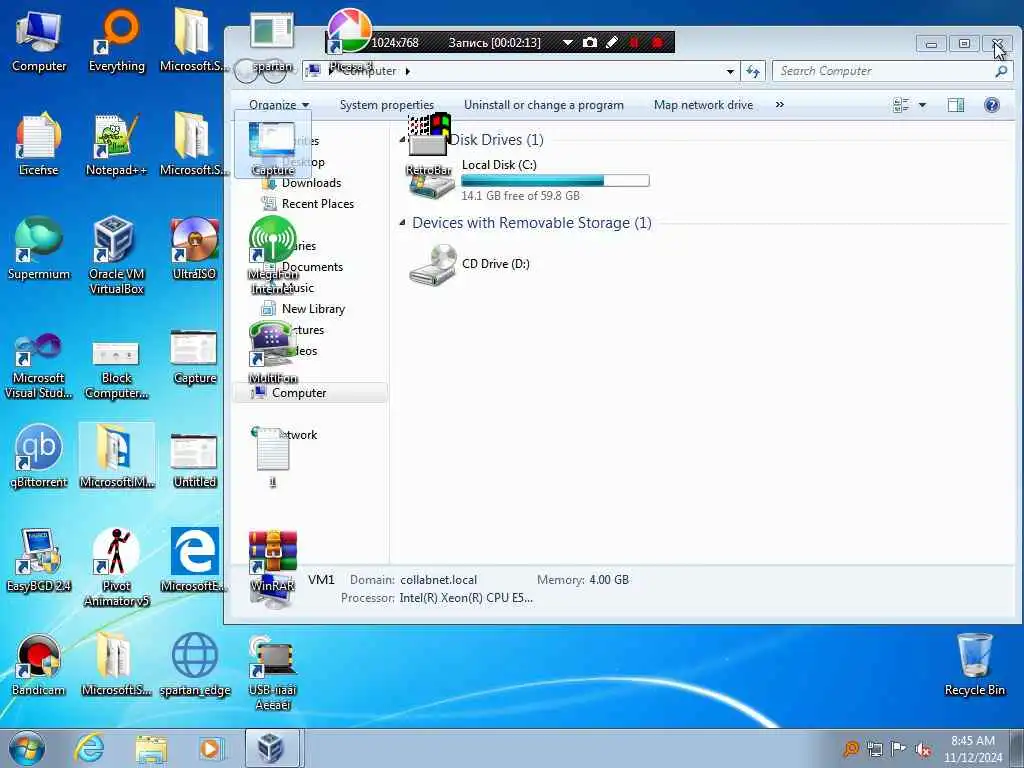
Task: Show more toolbar commands chevron
Action: coord(779,104)
